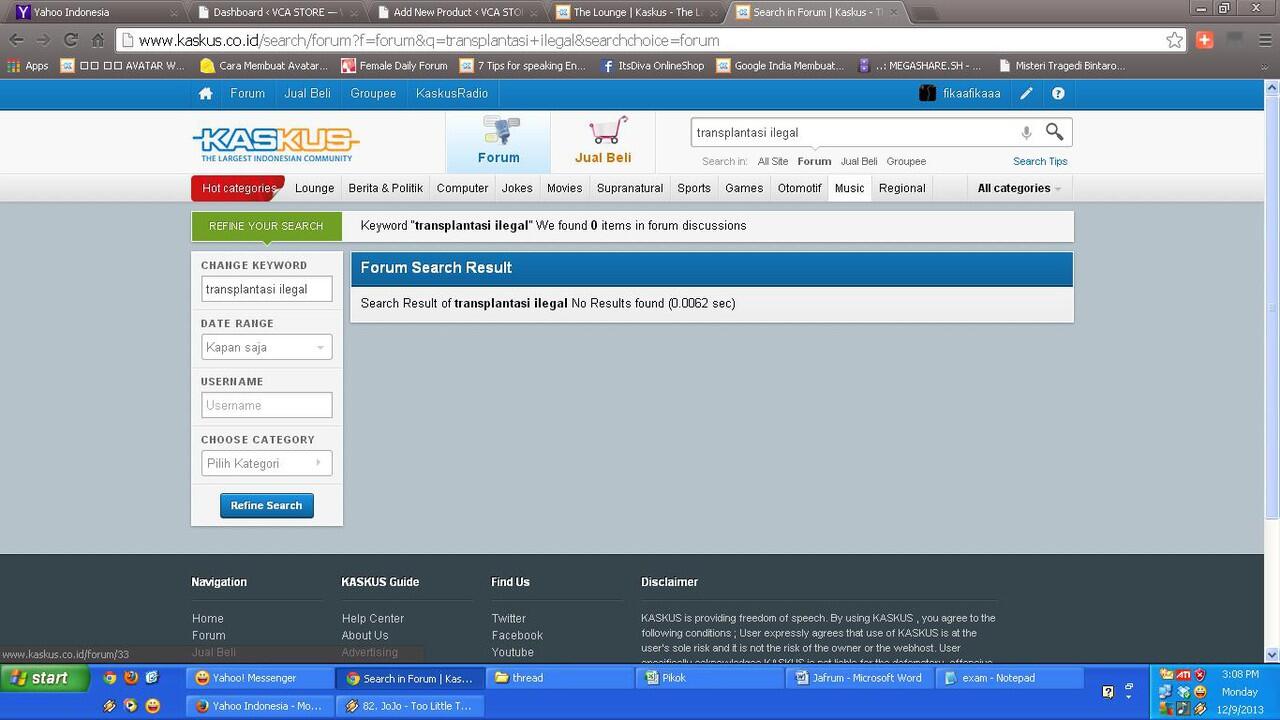Set search scope to Groupee

pos(906,161)
